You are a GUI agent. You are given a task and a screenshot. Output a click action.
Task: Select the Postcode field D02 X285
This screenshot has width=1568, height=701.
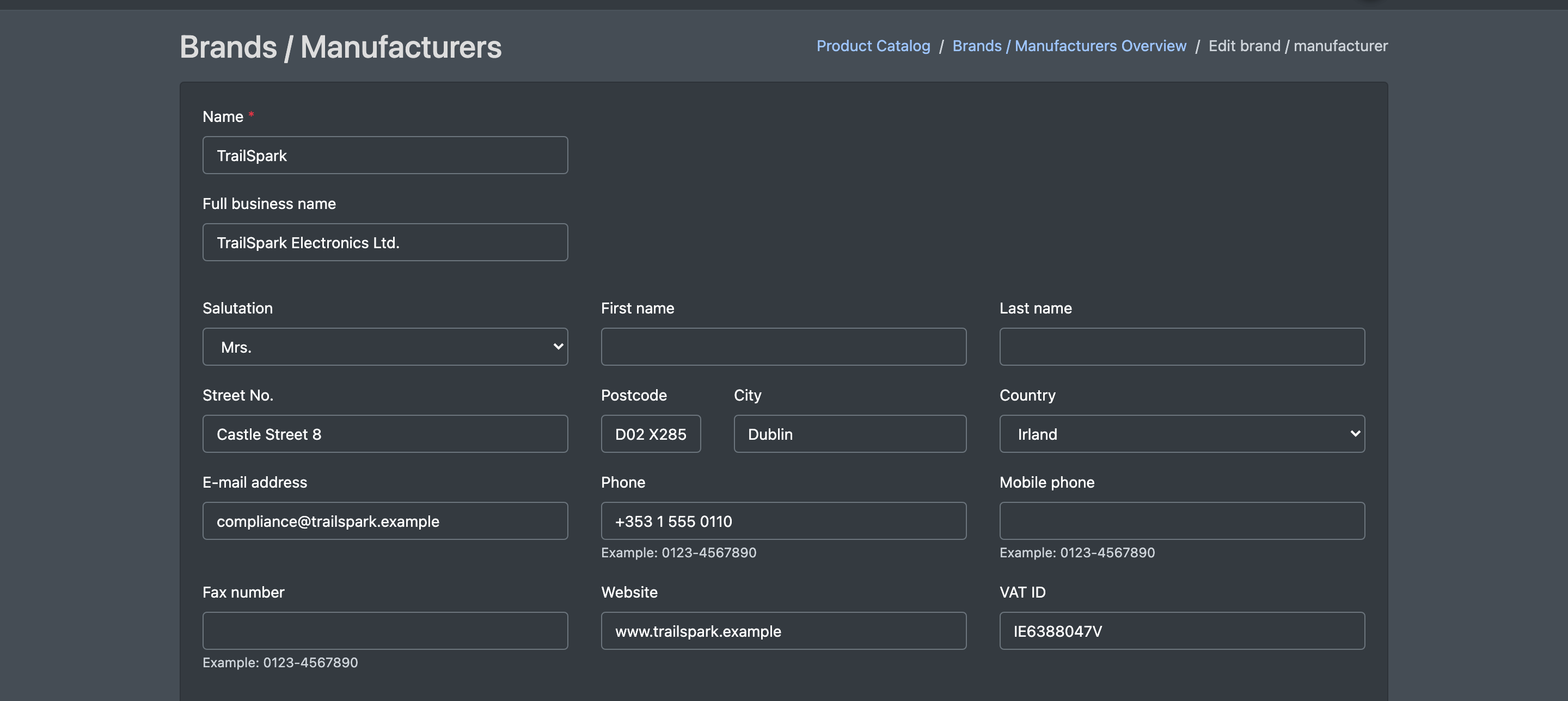[651, 434]
